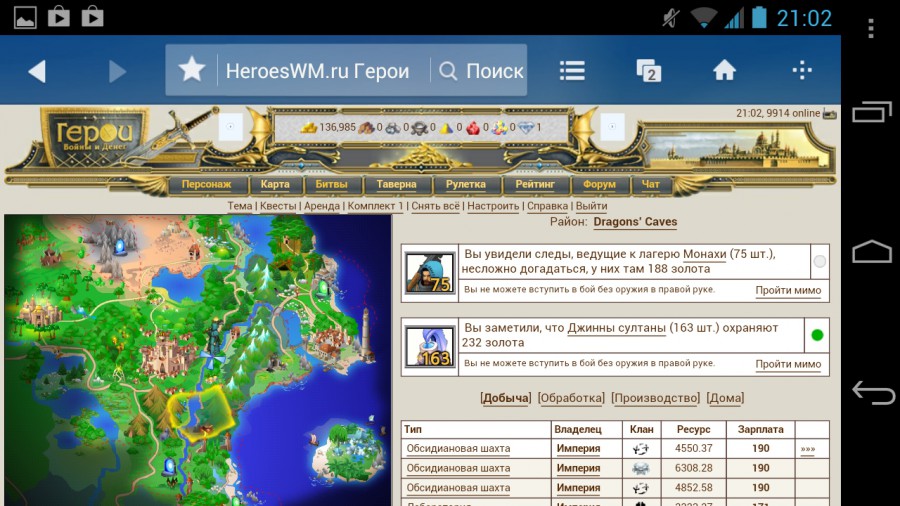Open the Dragons' Caves district link

635,222
